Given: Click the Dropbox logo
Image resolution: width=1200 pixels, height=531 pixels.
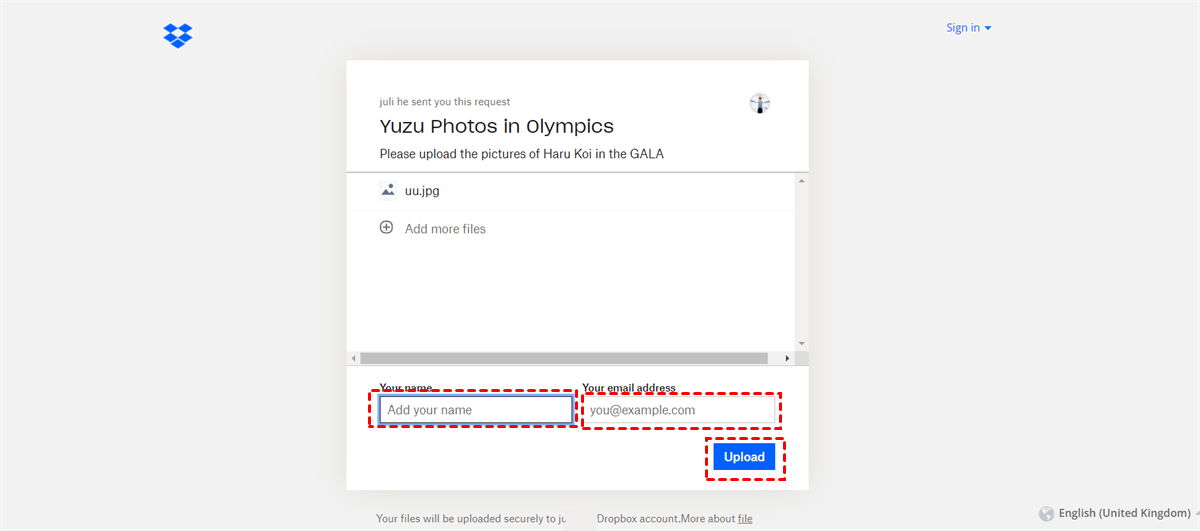Looking at the screenshot, I should [178, 36].
